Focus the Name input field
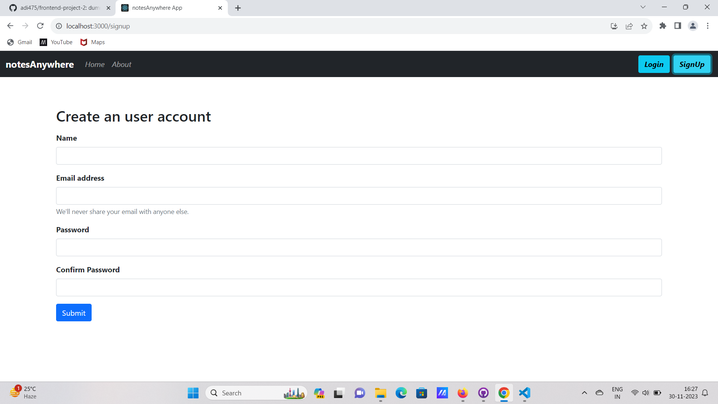 [359, 156]
